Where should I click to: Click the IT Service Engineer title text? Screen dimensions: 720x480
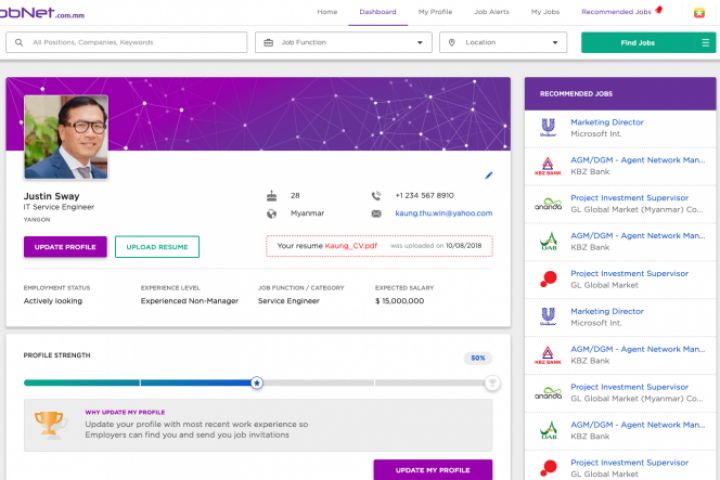(x=59, y=207)
